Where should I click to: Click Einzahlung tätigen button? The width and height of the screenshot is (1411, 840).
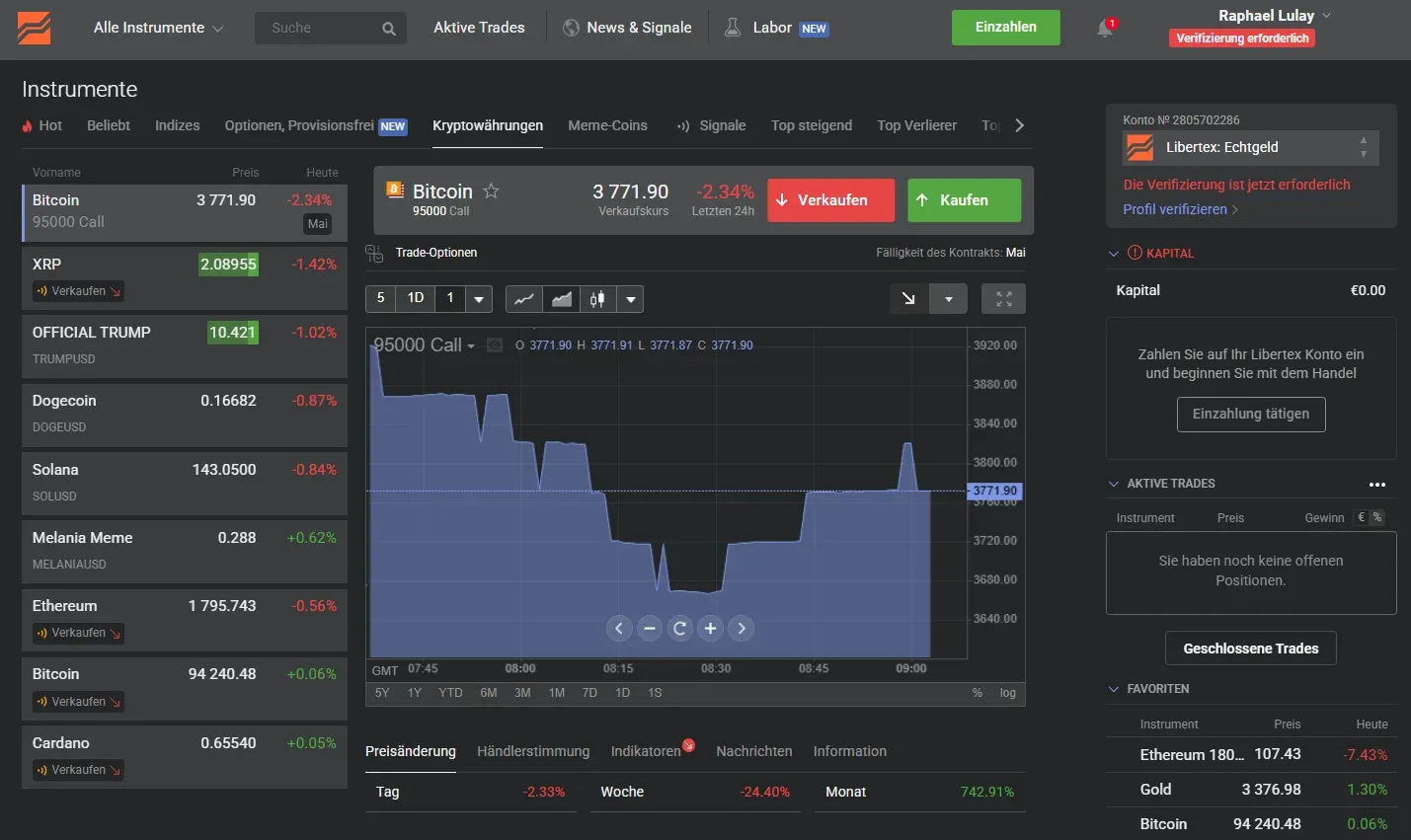tap(1251, 415)
